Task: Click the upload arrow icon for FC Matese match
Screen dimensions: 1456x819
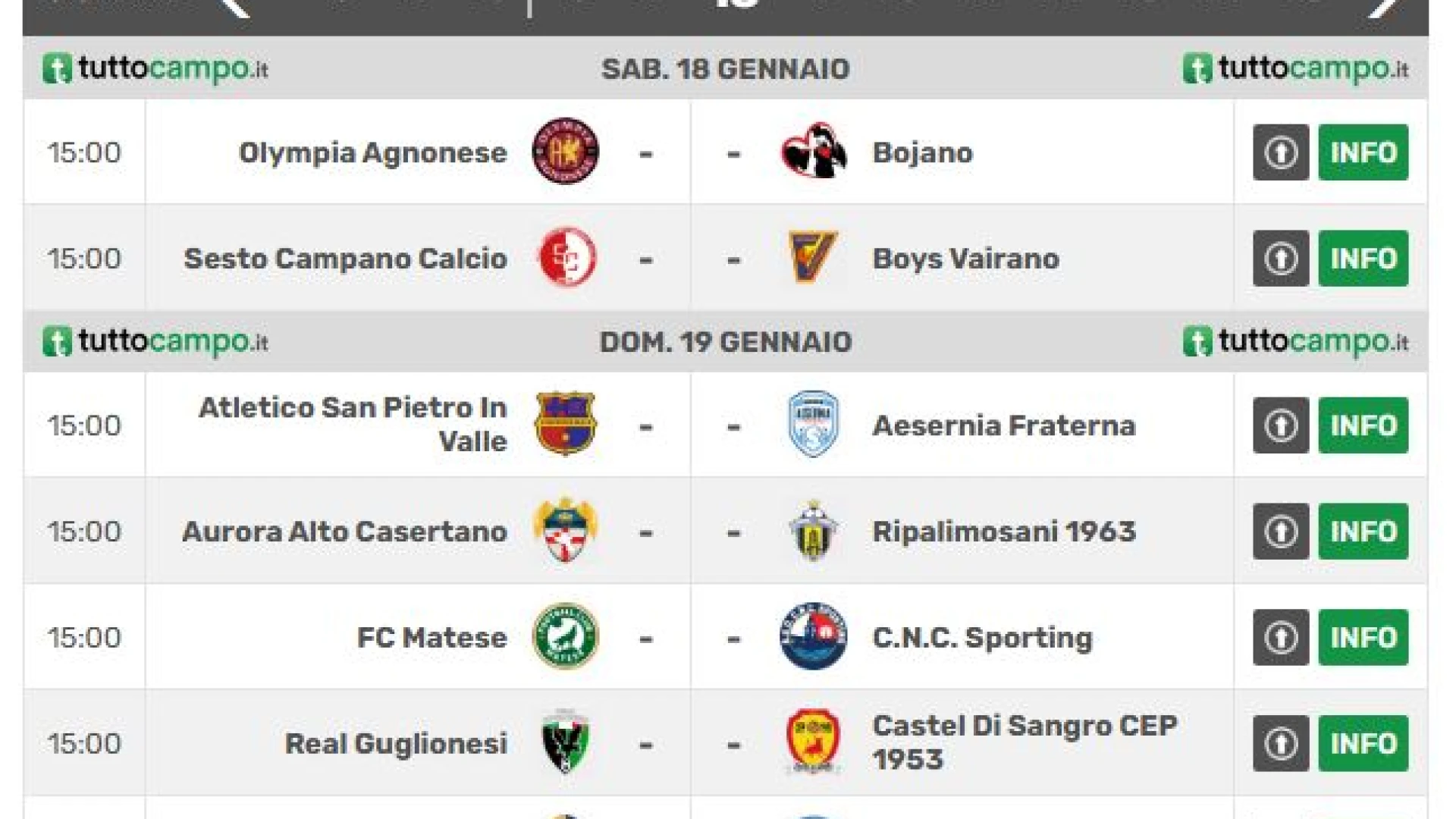Action: click(x=1281, y=638)
